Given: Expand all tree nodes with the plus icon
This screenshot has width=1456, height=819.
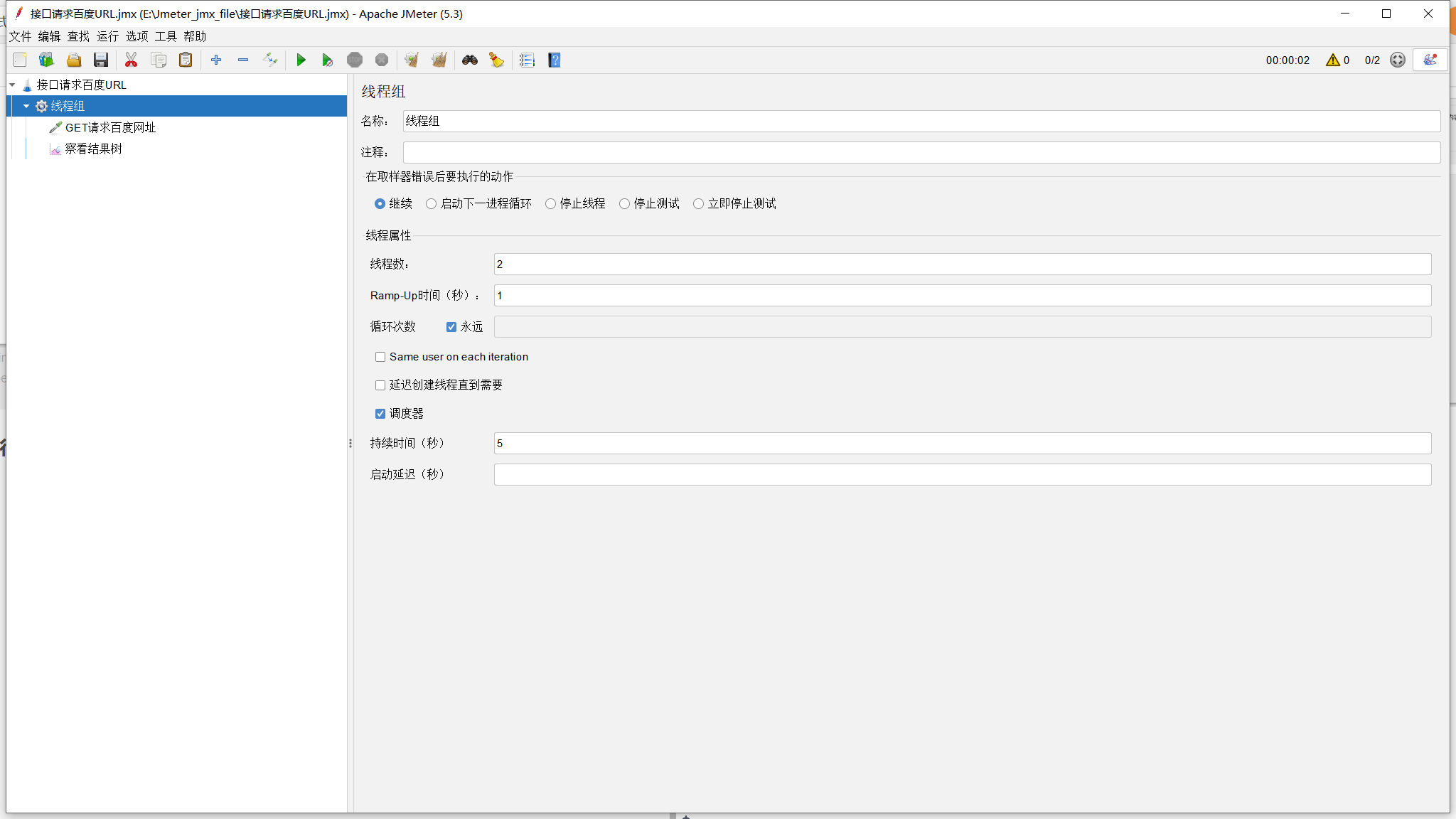Looking at the screenshot, I should [x=218, y=60].
